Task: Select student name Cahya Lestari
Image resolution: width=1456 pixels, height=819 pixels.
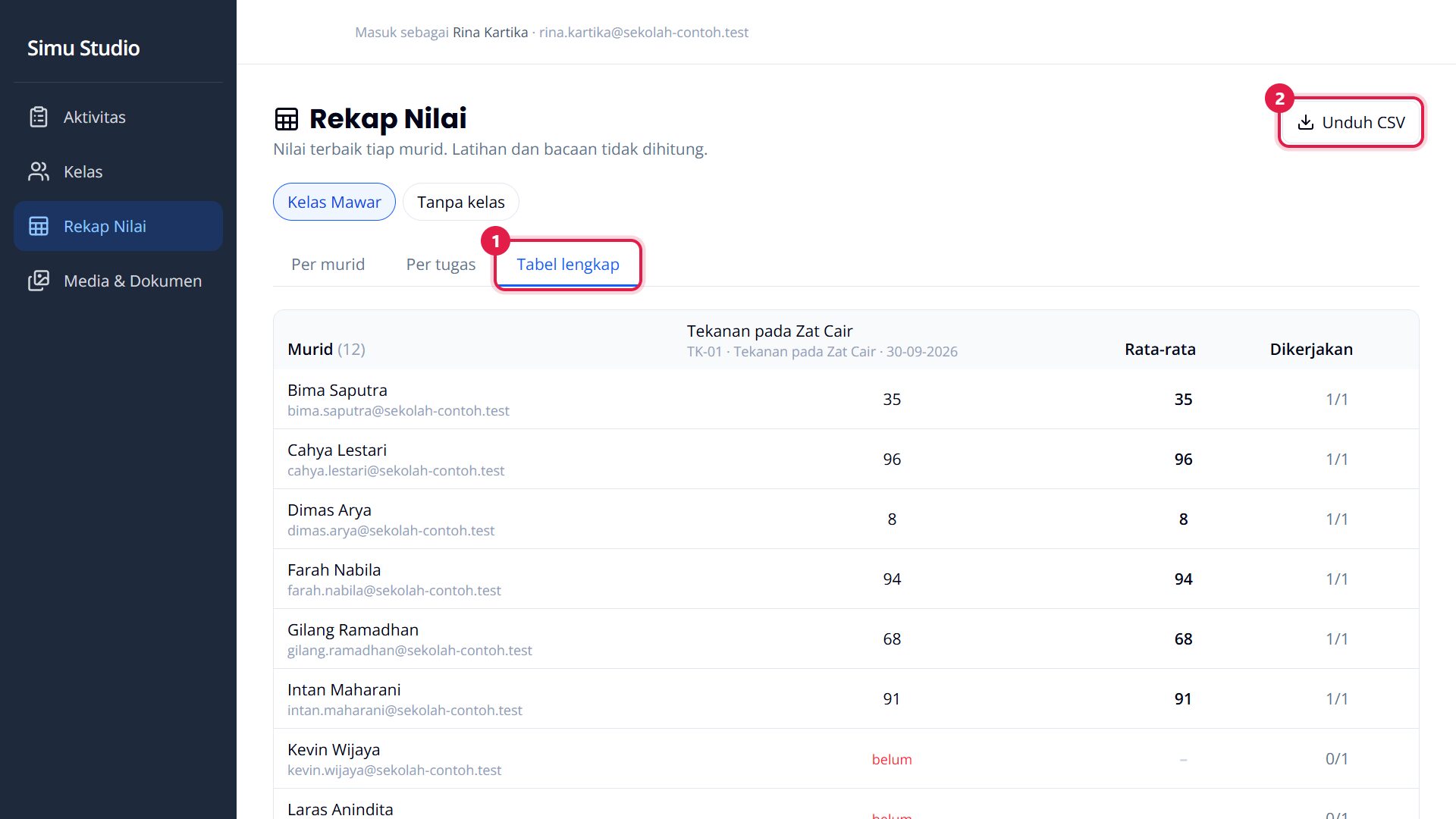Action: tap(337, 450)
